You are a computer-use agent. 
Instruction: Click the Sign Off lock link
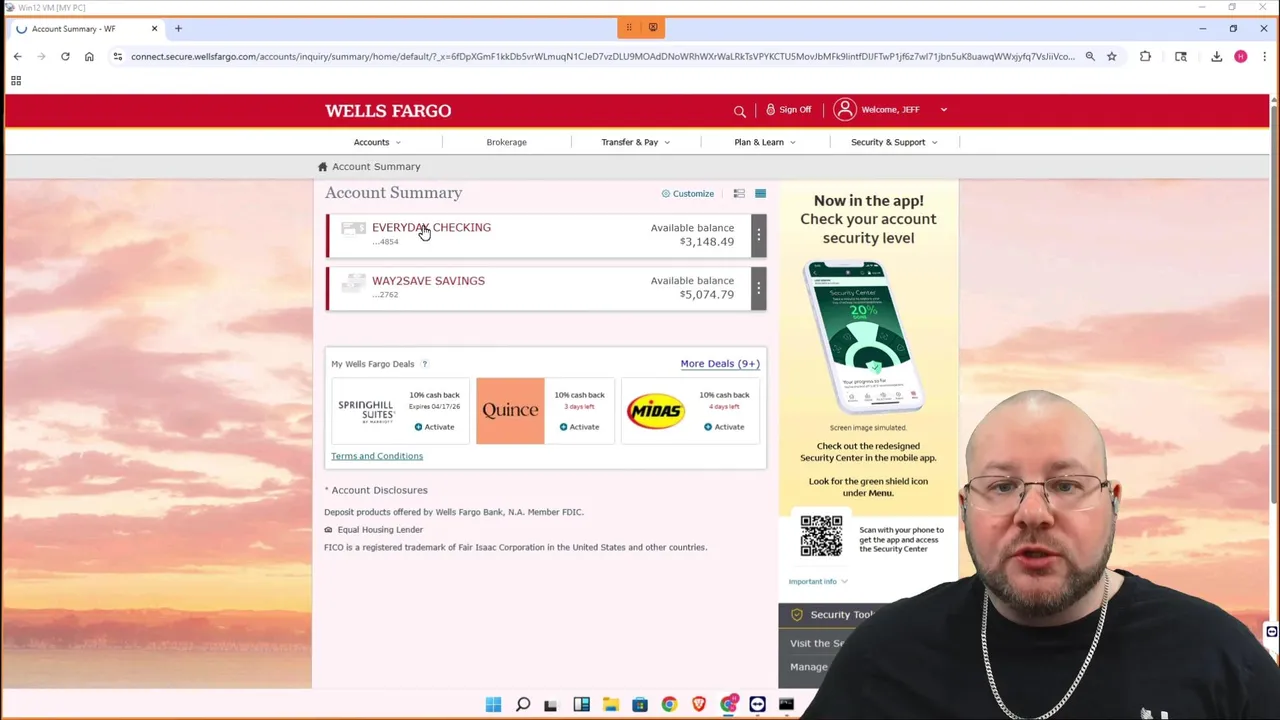788,110
